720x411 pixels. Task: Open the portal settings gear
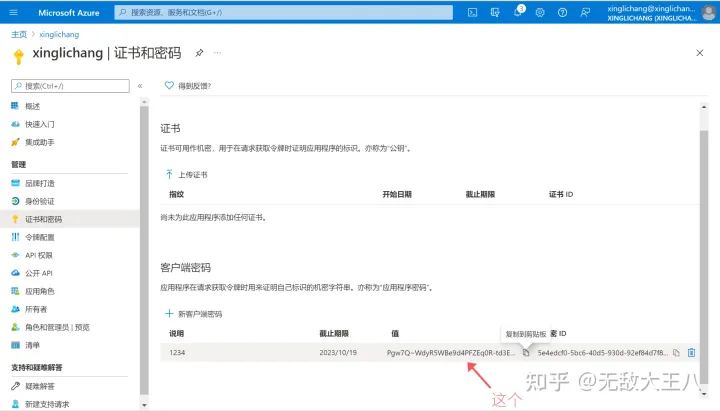[x=540, y=13]
